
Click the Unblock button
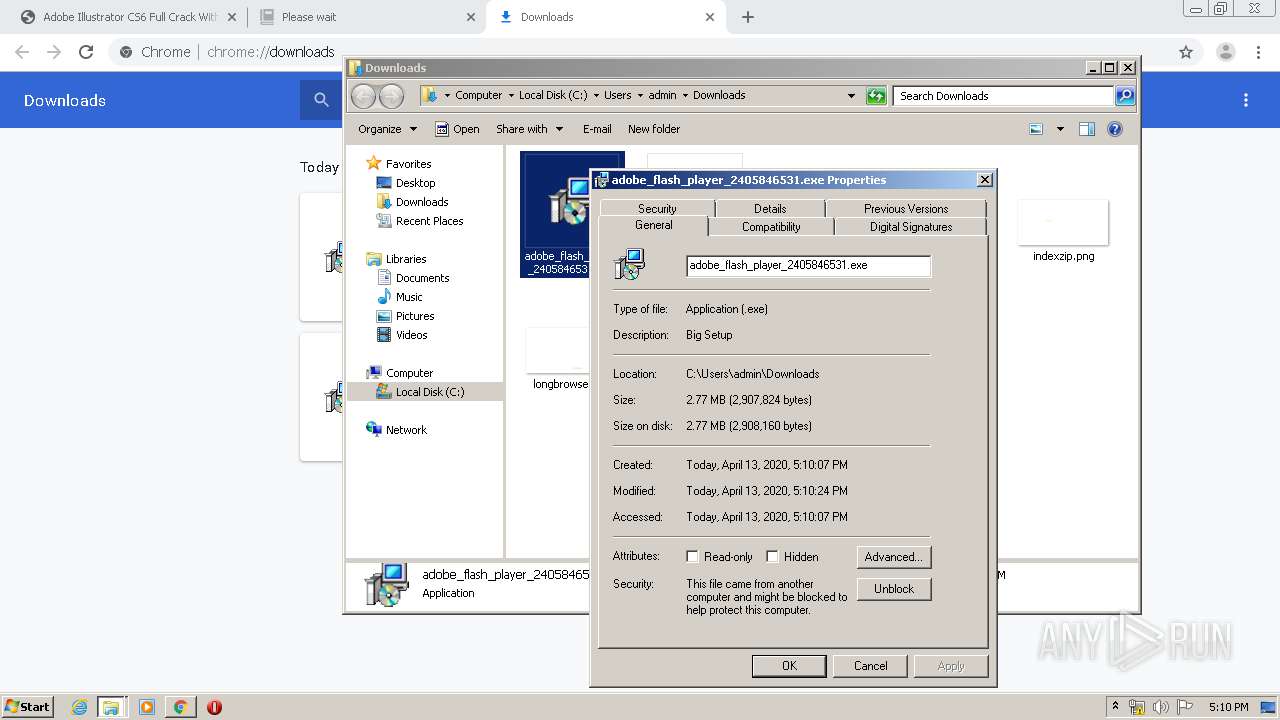pos(894,589)
